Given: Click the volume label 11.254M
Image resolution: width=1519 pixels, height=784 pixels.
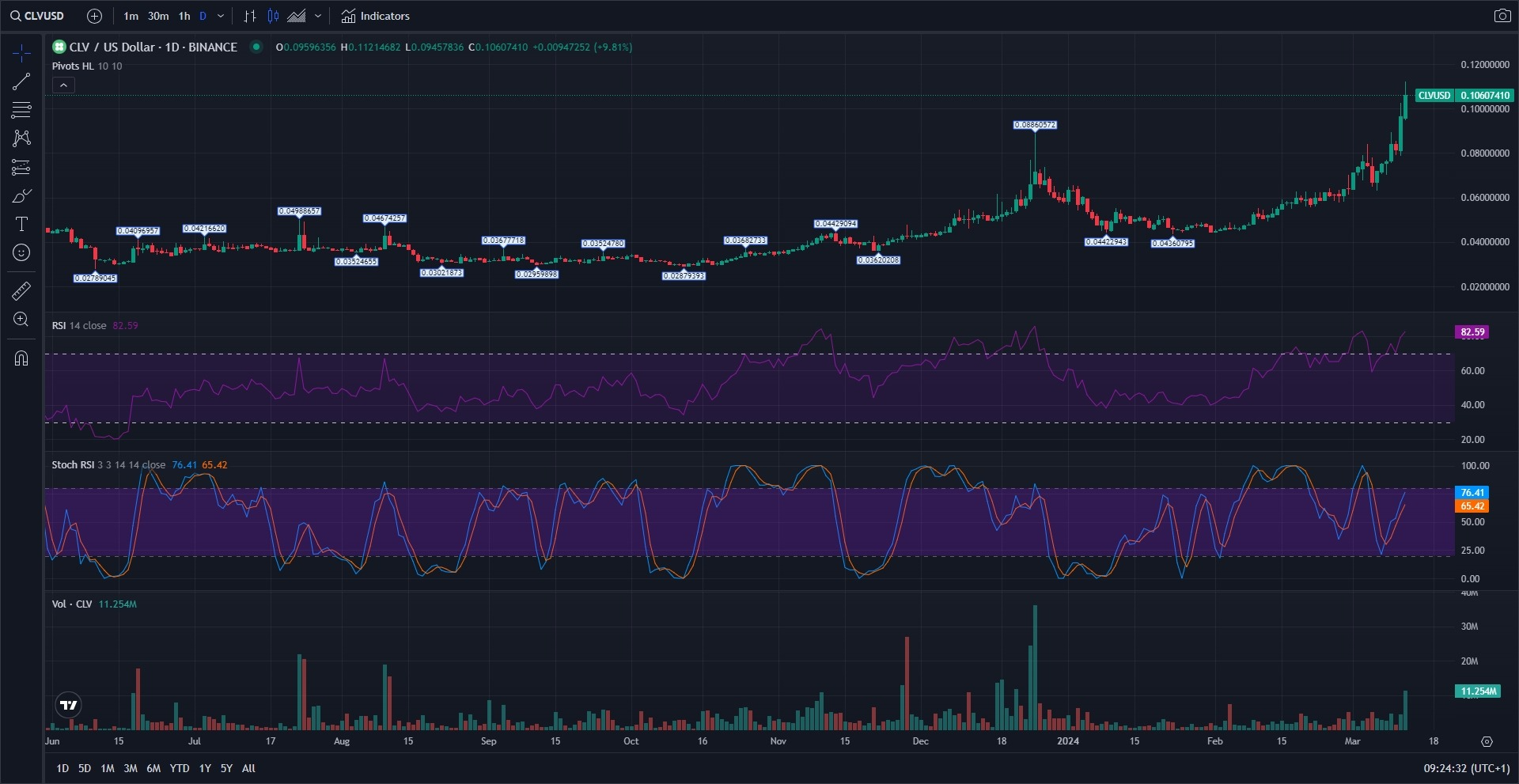Looking at the screenshot, I should pyautogui.click(x=1478, y=691).
